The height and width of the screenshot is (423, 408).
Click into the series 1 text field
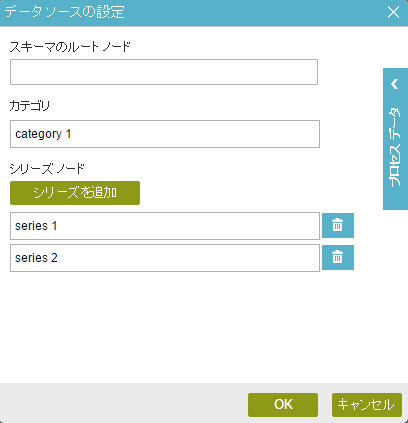[165, 226]
